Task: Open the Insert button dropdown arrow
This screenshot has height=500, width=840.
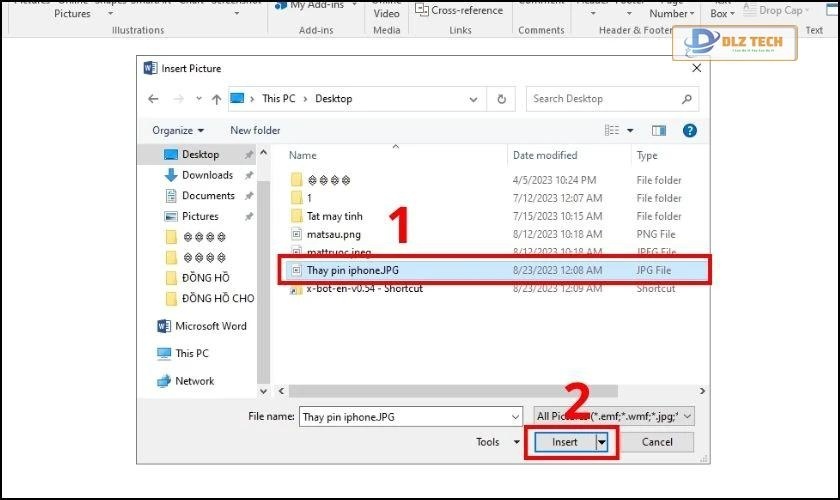Action: [602, 442]
